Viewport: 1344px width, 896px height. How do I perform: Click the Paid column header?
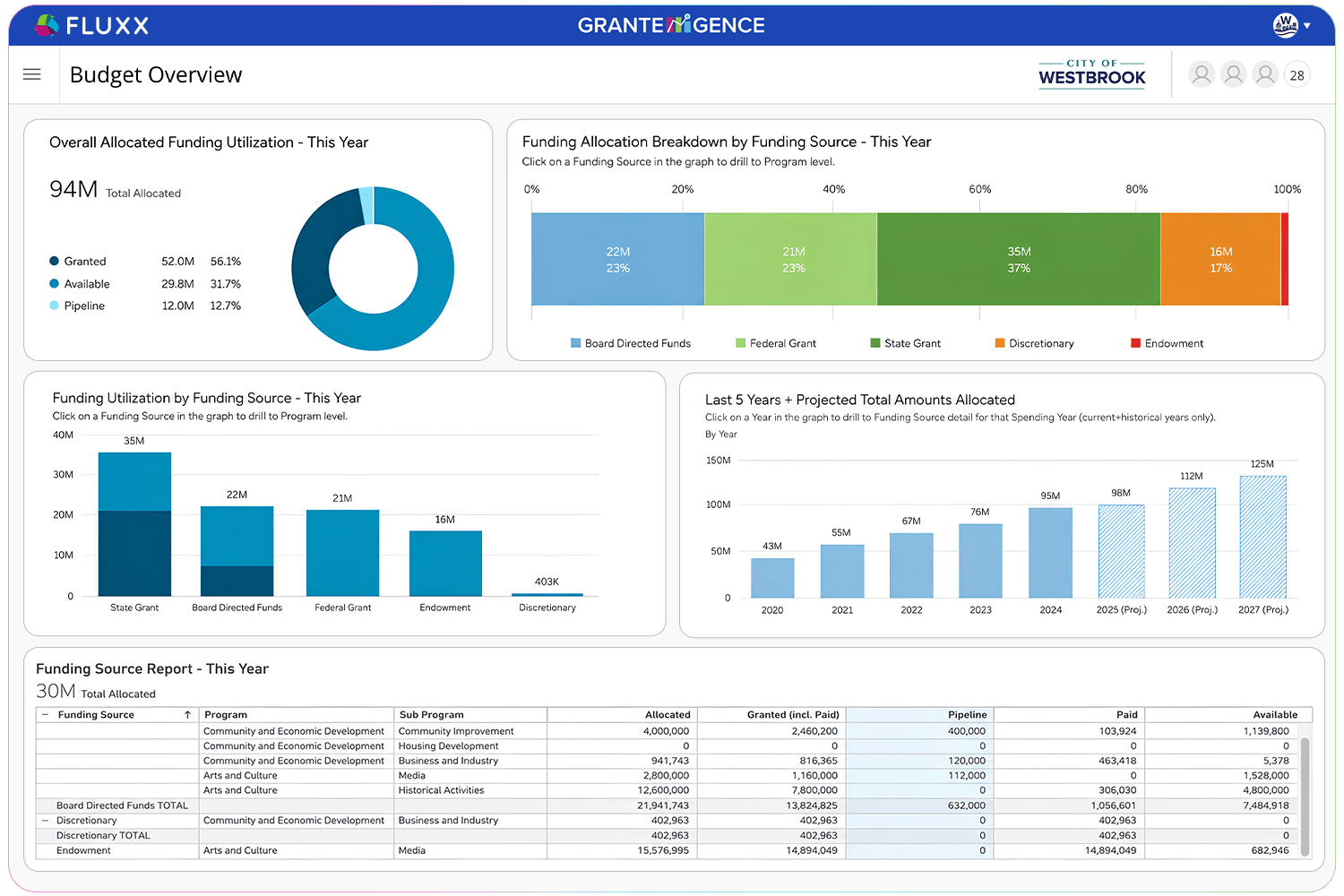coord(1069,714)
